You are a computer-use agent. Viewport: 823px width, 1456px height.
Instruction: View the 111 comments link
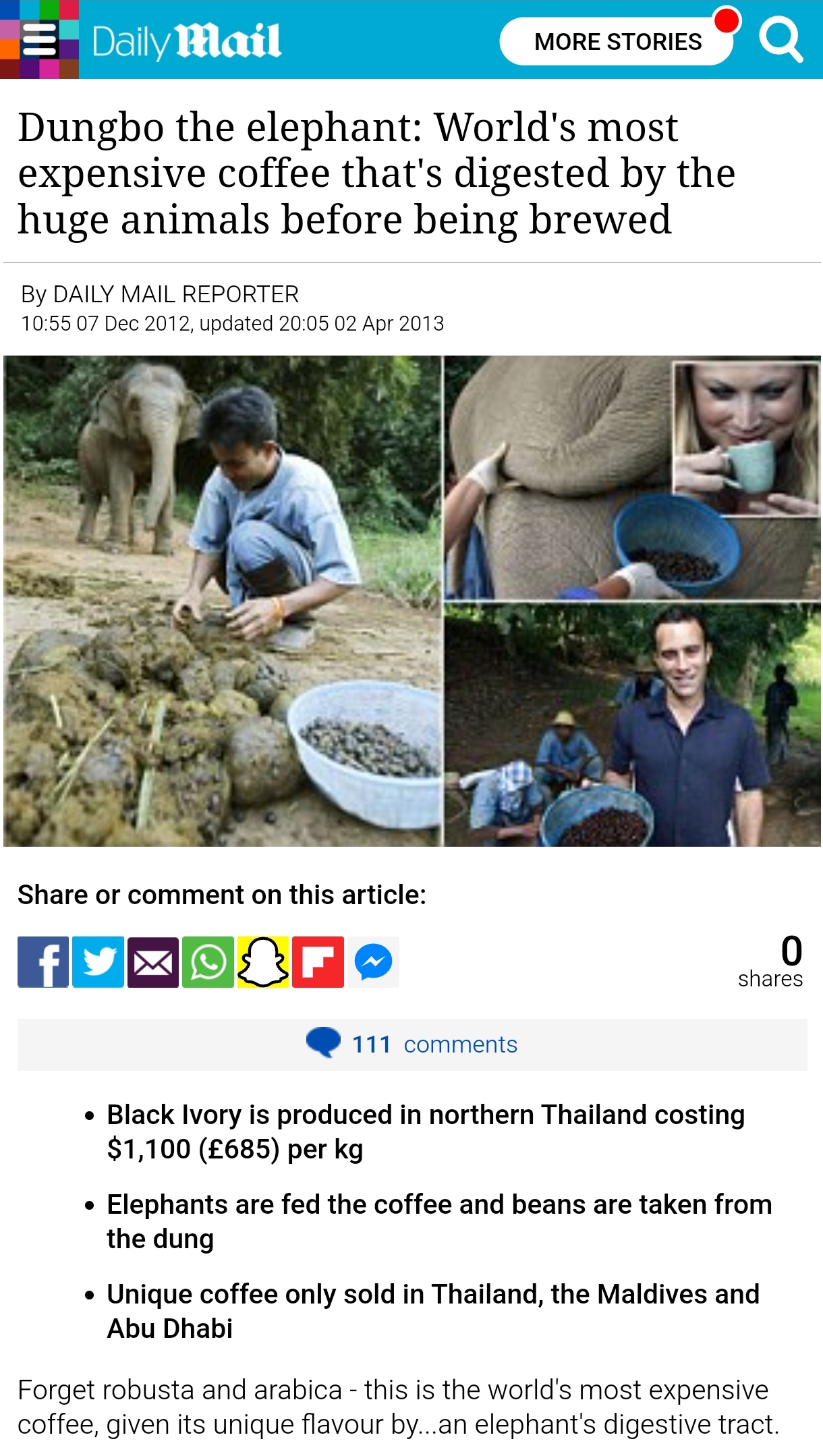coord(434,1044)
